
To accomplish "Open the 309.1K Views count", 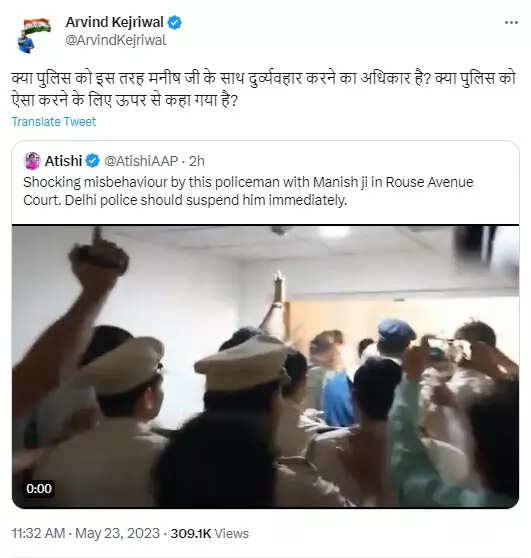I will click(209, 533).
